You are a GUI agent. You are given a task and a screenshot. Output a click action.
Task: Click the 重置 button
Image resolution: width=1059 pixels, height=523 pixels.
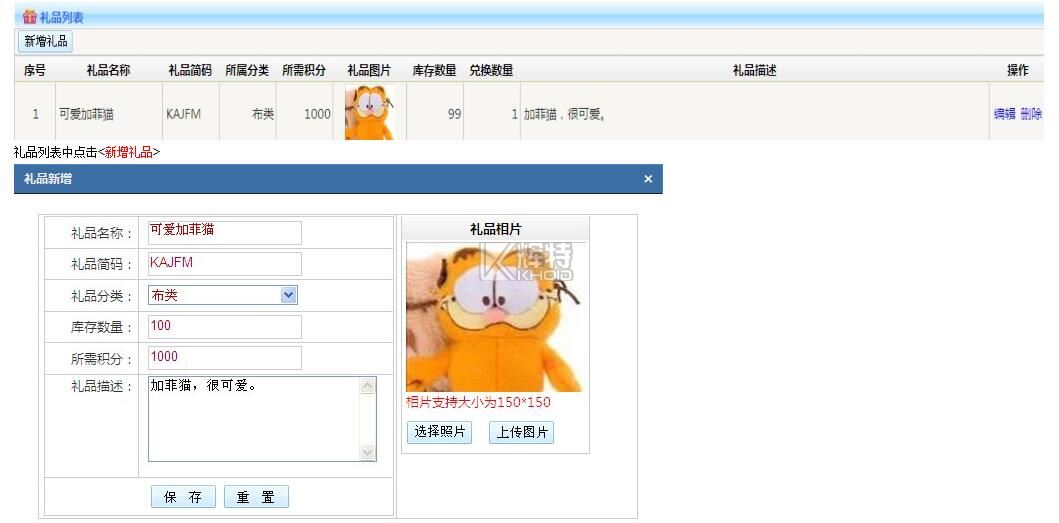click(x=256, y=497)
